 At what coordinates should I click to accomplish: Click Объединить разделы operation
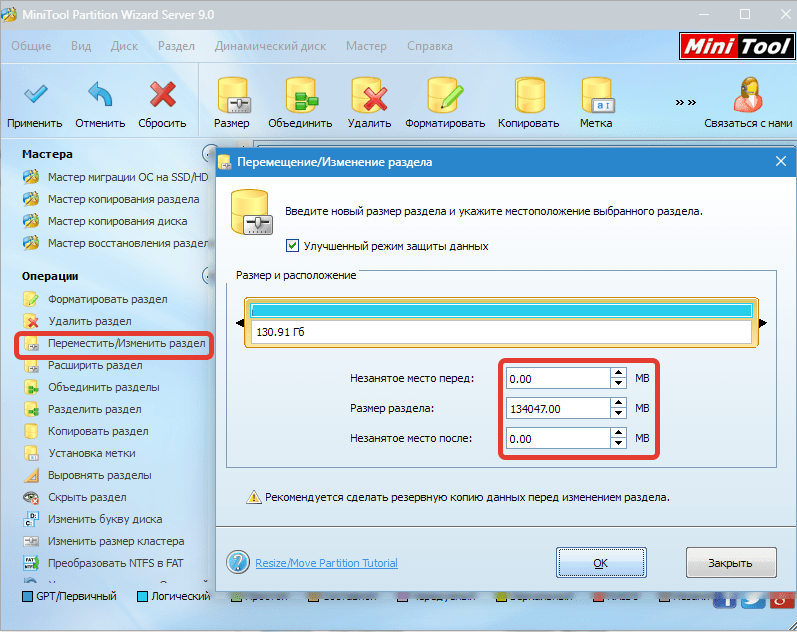91,387
